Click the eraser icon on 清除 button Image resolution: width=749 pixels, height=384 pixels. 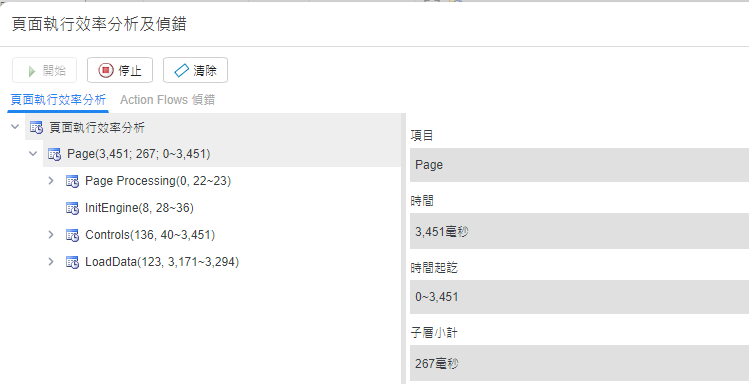click(x=182, y=71)
